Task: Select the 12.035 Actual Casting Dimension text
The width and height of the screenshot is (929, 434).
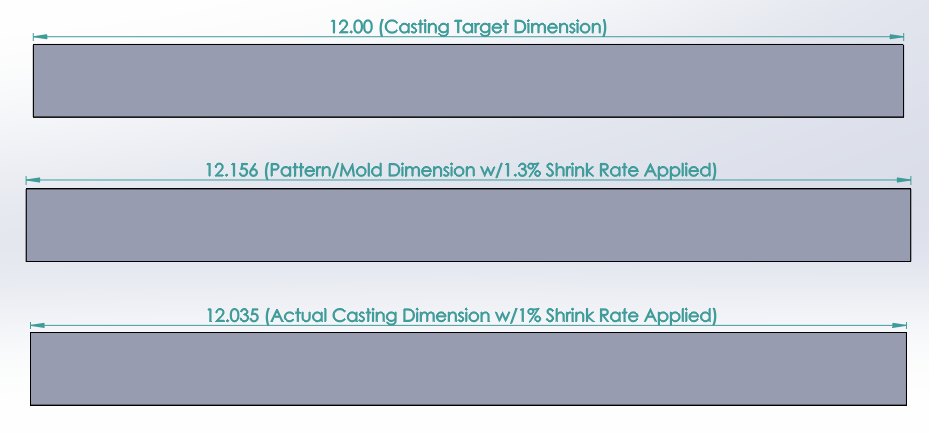Action: point(462,316)
